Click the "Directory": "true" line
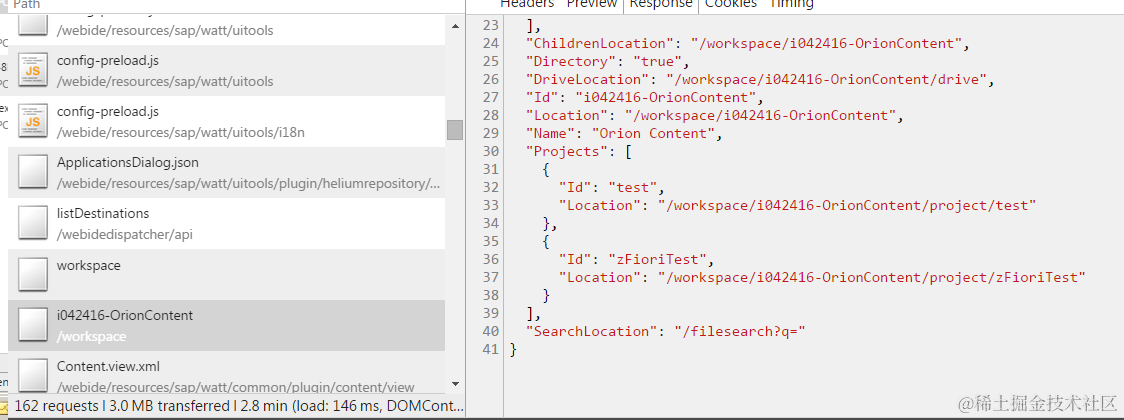 click(607, 62)
